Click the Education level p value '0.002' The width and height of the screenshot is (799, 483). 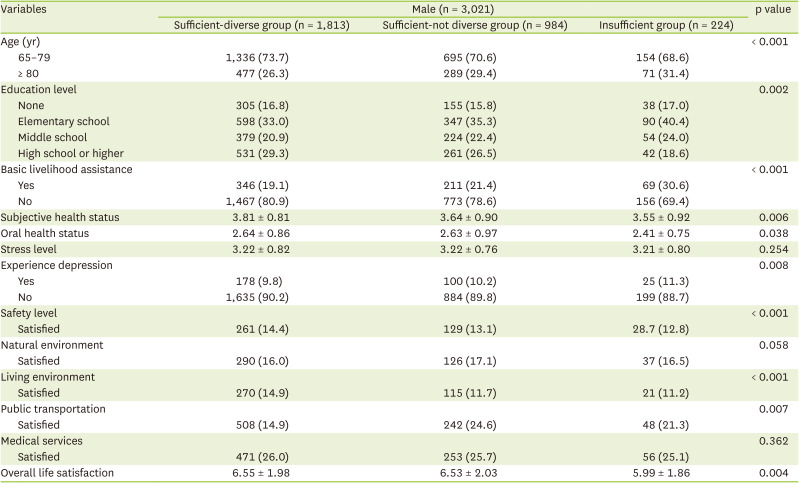pos(774,90)
